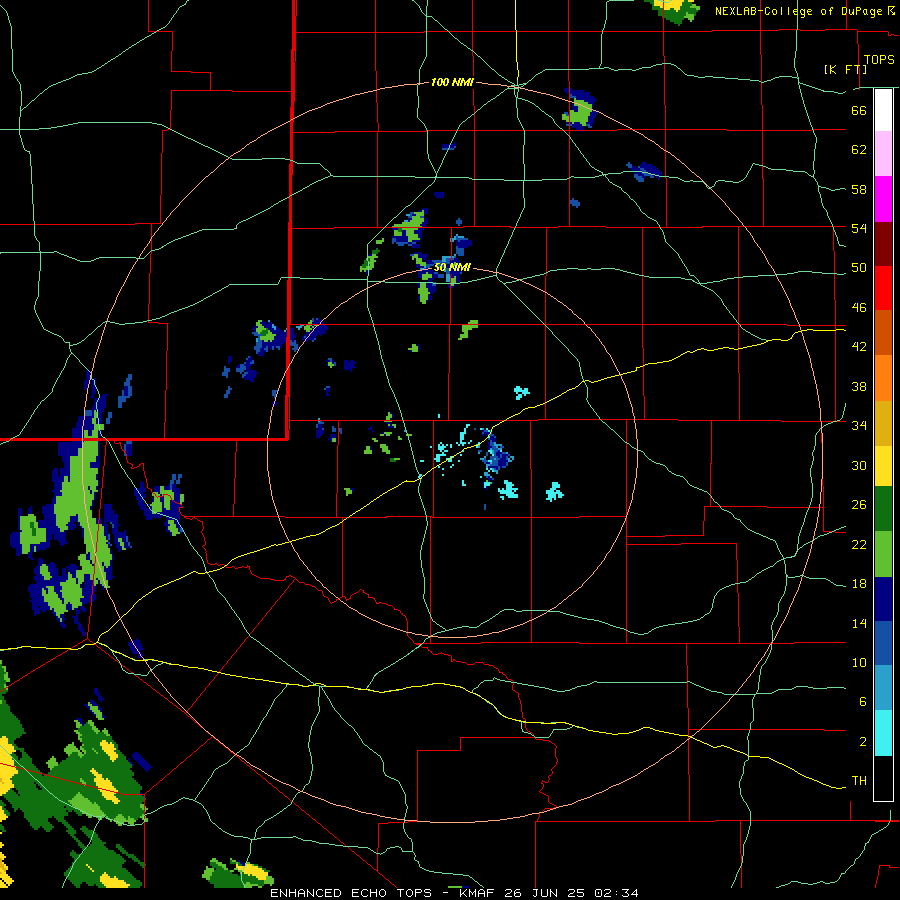Image resolution: width=900 pixels, height=900 pixels.
Task: Click the light pink legend swatch
Action: pos(883,154)
